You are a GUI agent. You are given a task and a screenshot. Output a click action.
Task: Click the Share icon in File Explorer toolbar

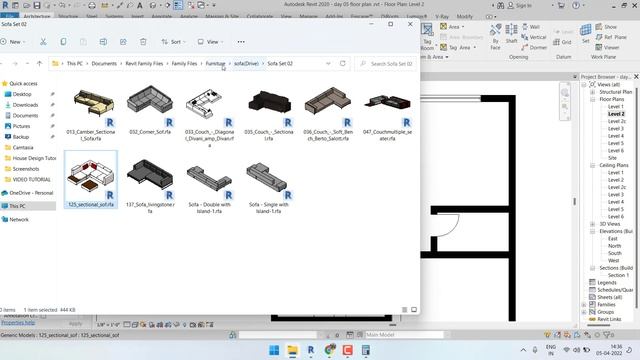point(123,42)
